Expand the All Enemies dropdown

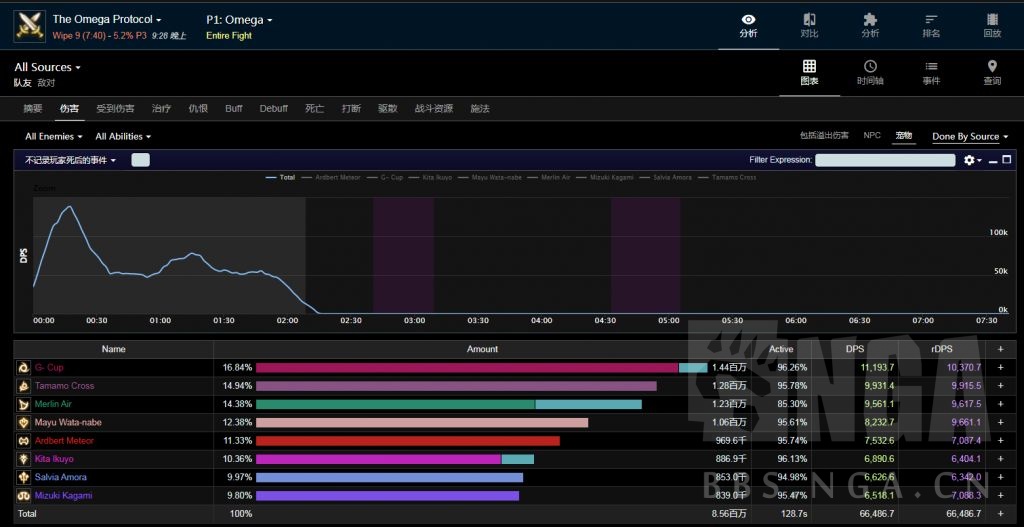tap(54, 137)
